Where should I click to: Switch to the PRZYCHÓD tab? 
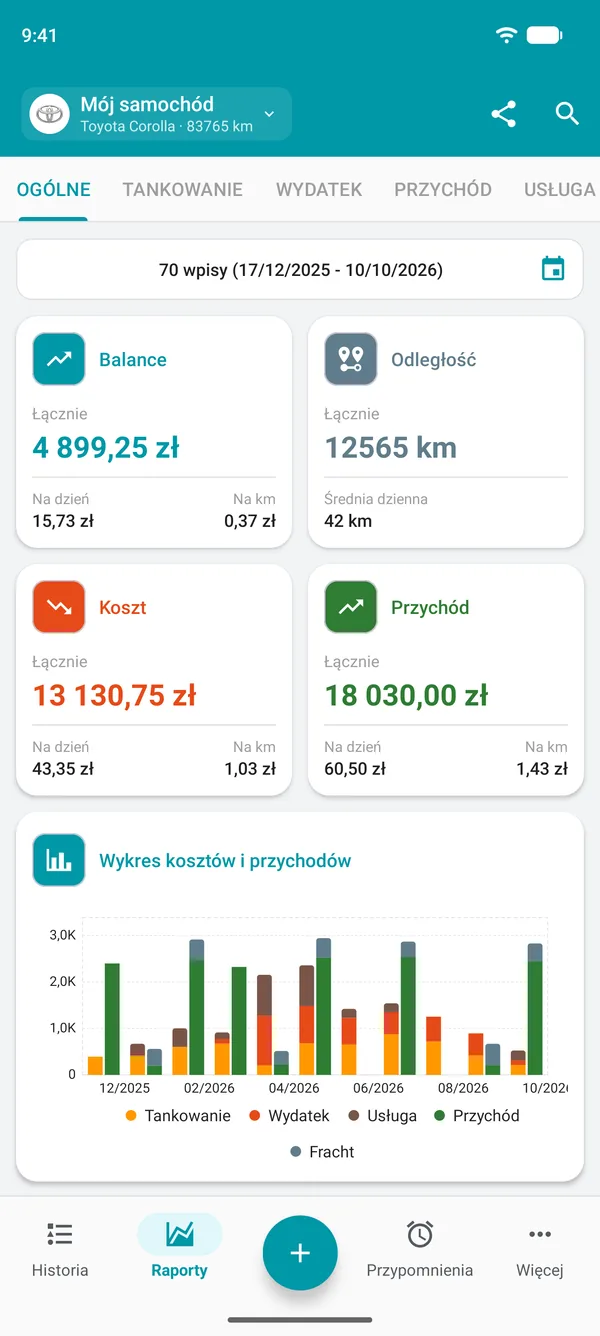(443, 189)
